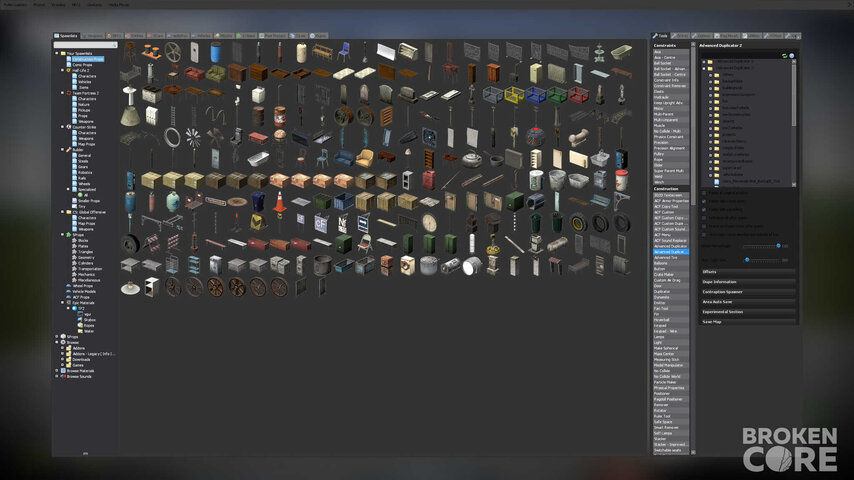Image resolution: width=854 pixels, height=480 pixels.
Task: Toggle Area copy constrained props checkbox
Action: [x=704, y=234]
